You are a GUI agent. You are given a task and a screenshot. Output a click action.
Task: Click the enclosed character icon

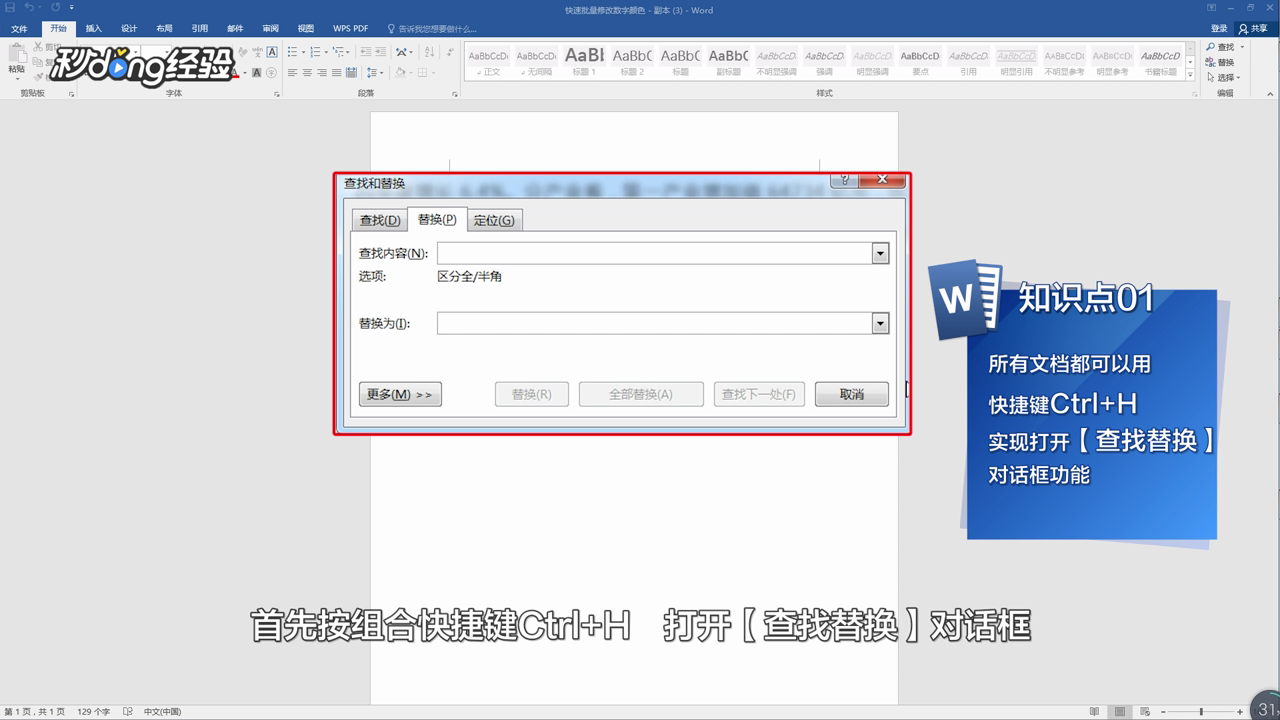(x=271, y=72)
